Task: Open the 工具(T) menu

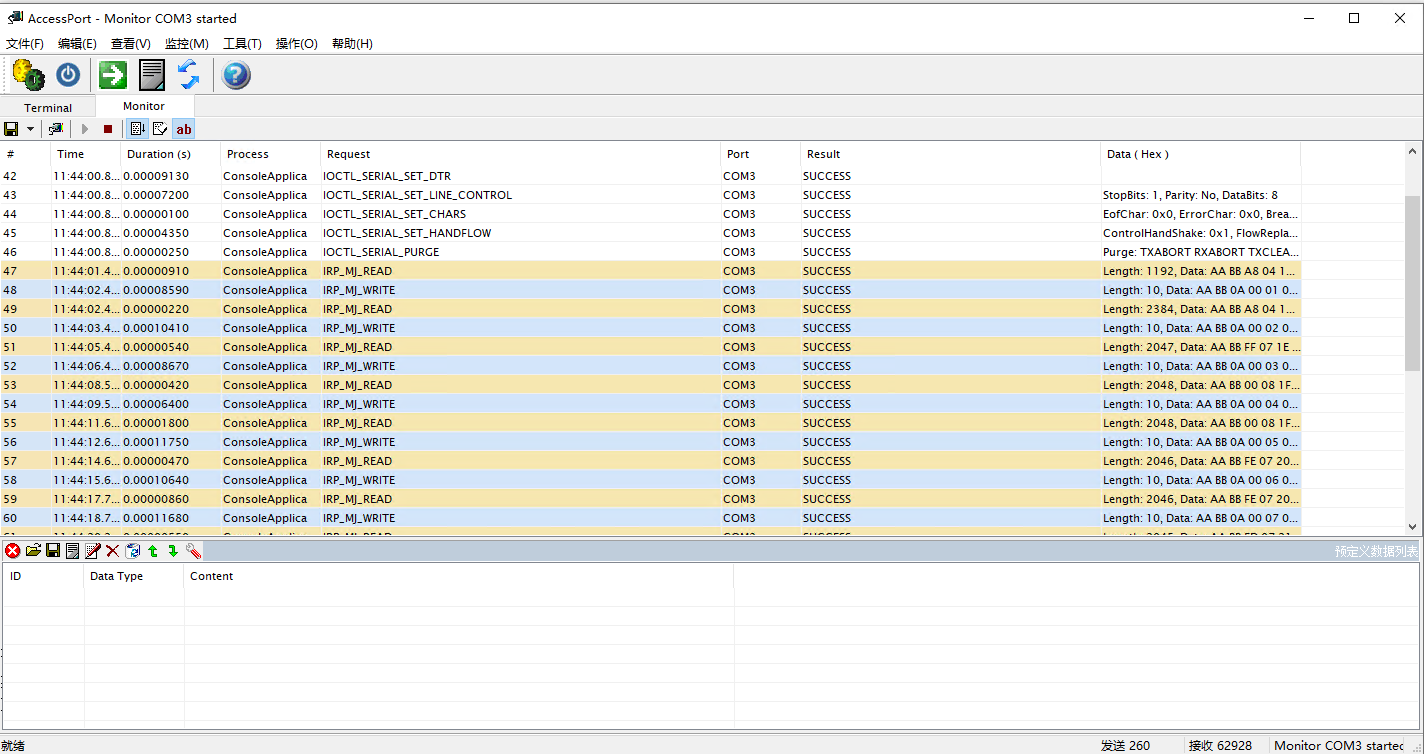Action: [242, 44]
